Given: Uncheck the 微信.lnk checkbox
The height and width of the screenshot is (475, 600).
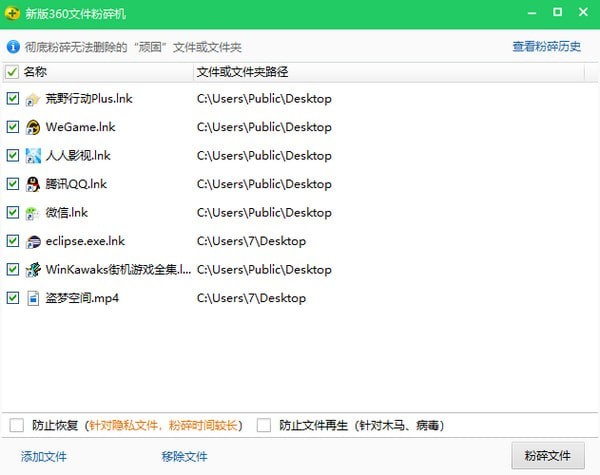Looking at the screenshot, I should click(13, 212).
